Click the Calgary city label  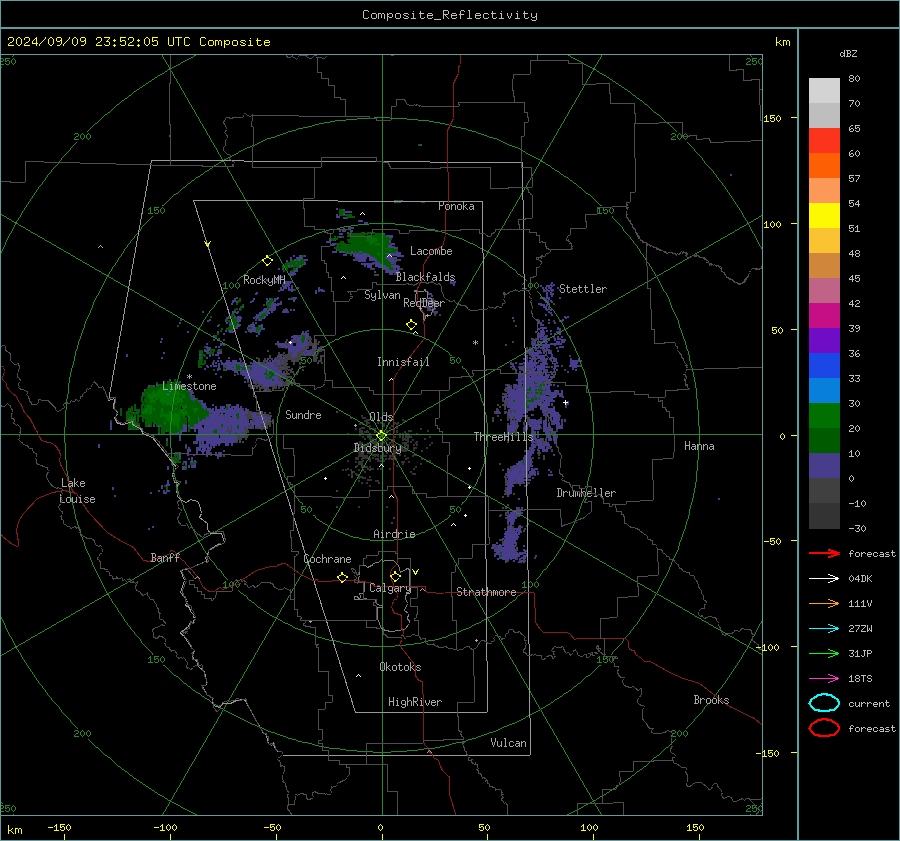390,588
